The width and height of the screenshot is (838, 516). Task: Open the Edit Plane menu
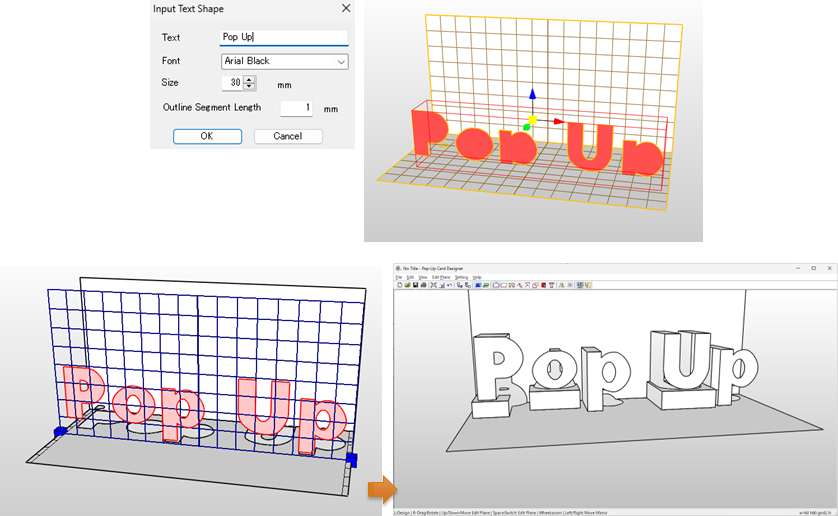(x=441, y=277)
